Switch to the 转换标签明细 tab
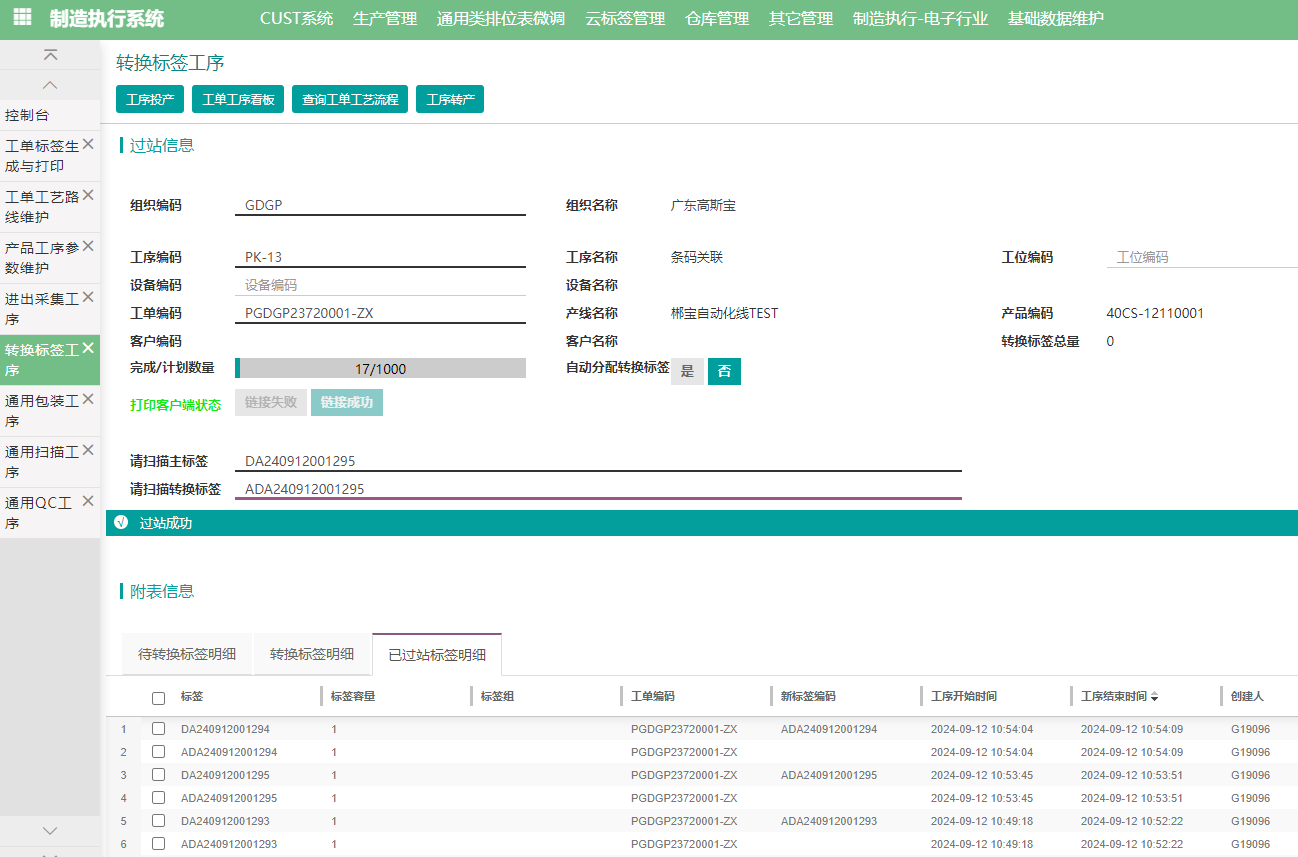 (x=312, y=654)
